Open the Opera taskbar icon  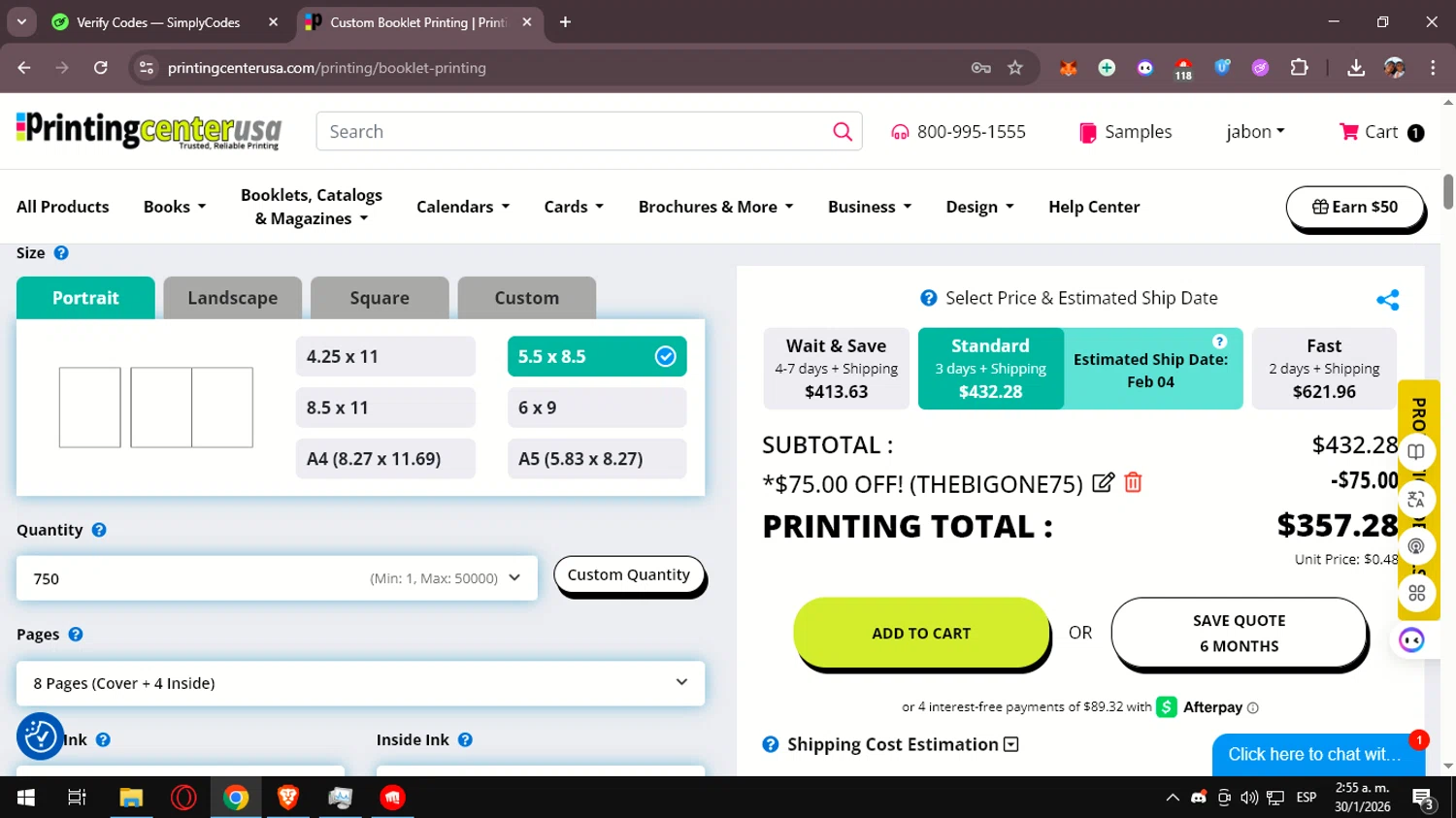tap(183, 798)
